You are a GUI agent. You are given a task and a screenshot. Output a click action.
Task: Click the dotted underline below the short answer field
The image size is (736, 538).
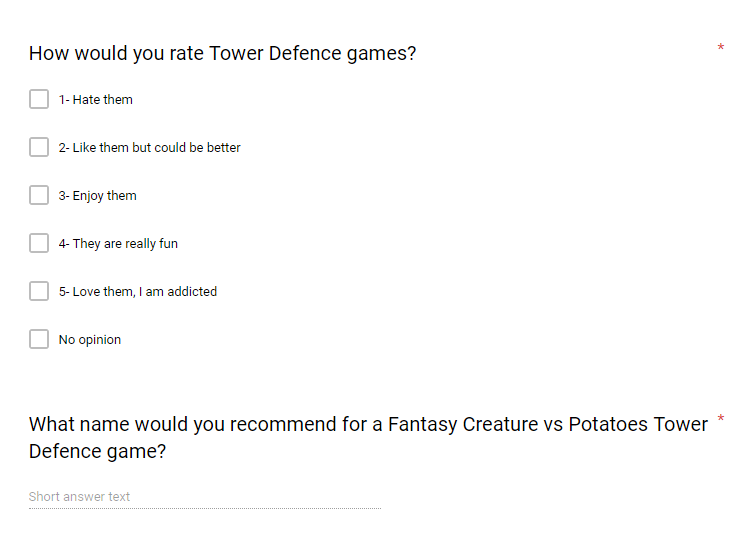(205, 508)
